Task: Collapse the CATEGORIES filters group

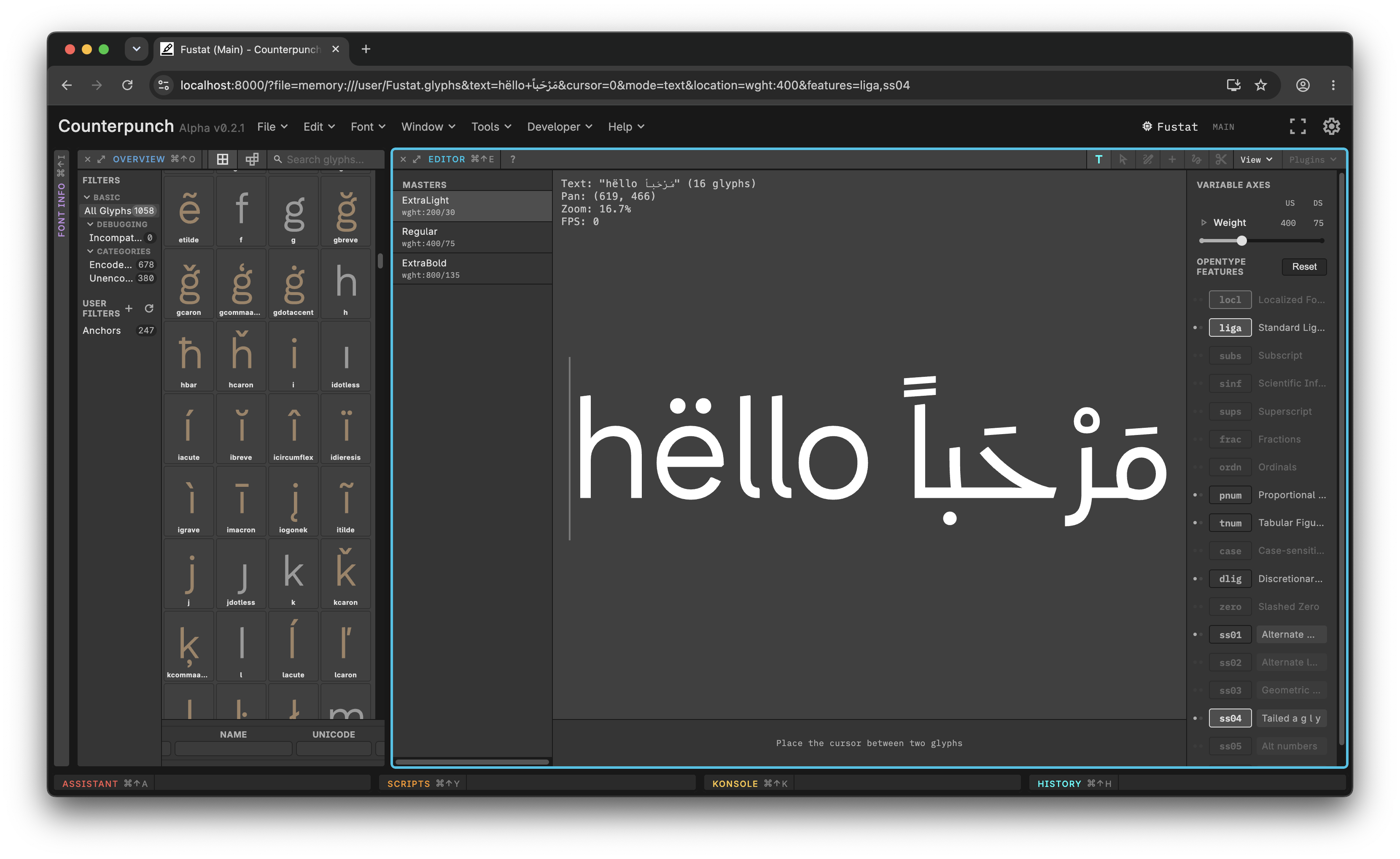Action: pos(90,251)
